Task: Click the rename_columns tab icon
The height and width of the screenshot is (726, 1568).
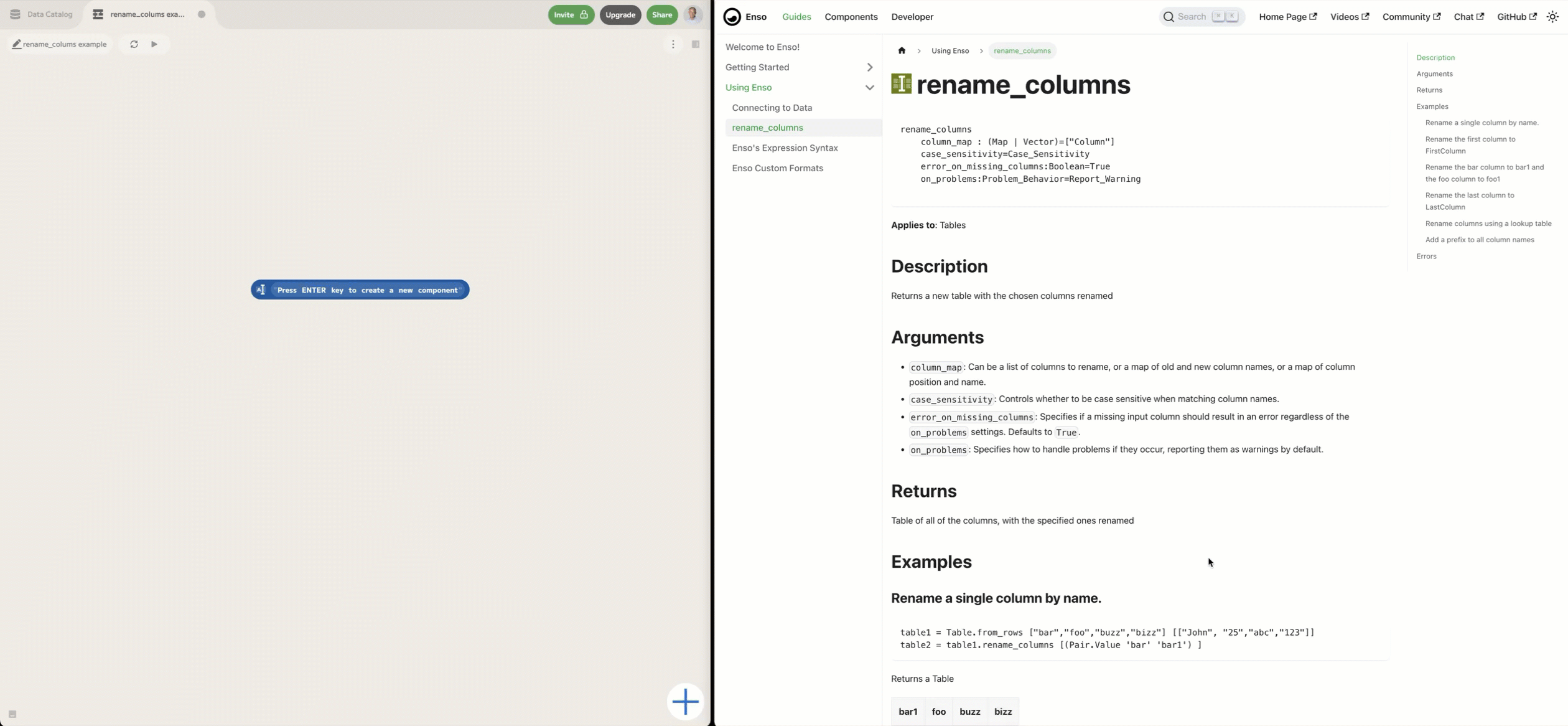Action: [x=97, y=14]
